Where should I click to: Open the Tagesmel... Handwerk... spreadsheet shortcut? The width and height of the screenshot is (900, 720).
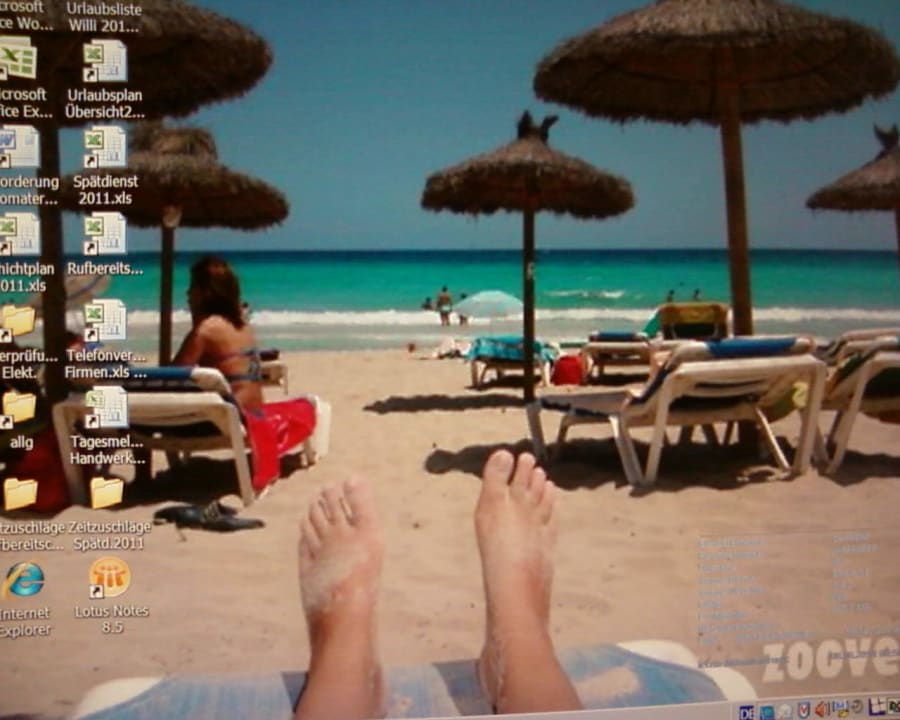[x=104, y=408]
